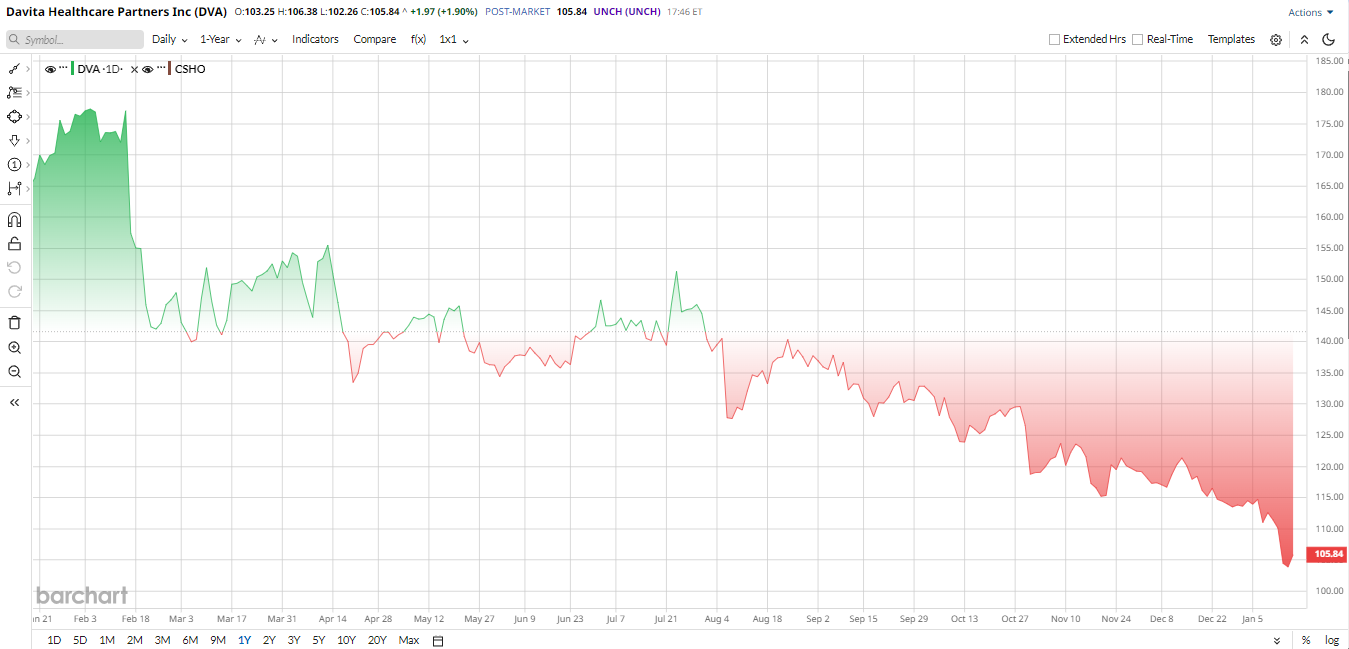
Task: Select the line drawing tool
Action: coord(14,69)
